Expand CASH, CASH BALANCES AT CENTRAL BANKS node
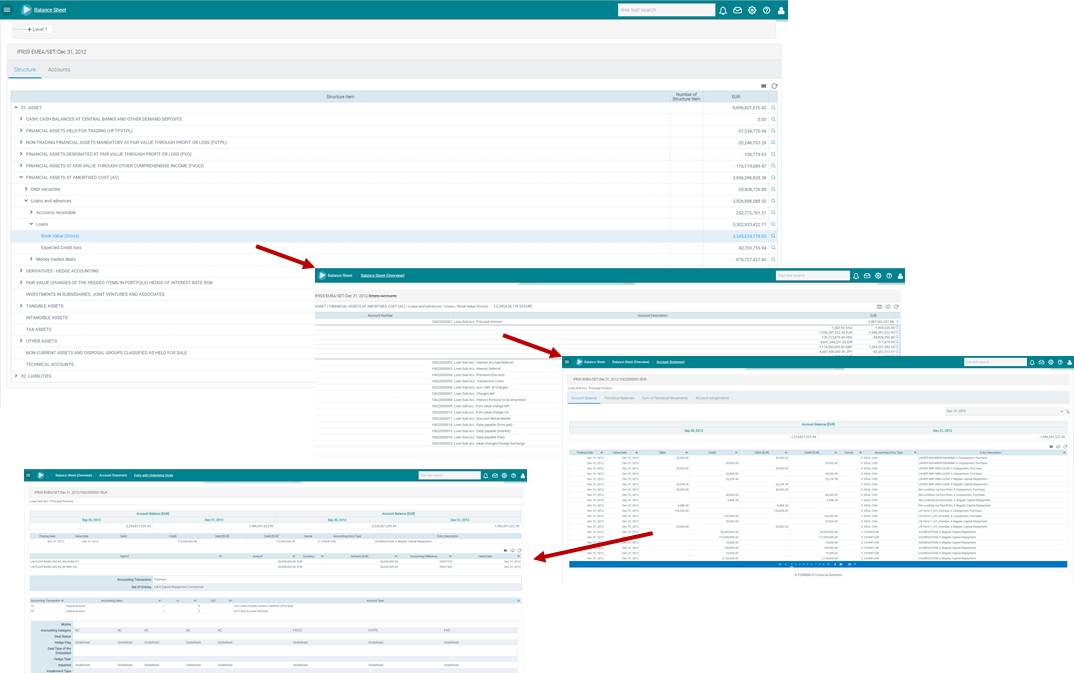Image resolution: width=1074 pixels, height=673 pixels. click(x=21, y=119)
